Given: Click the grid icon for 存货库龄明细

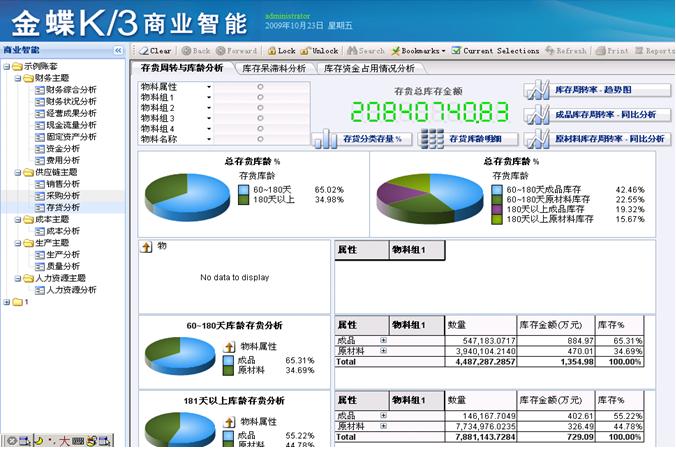Looking at the screenshot, I should [432, 139].
